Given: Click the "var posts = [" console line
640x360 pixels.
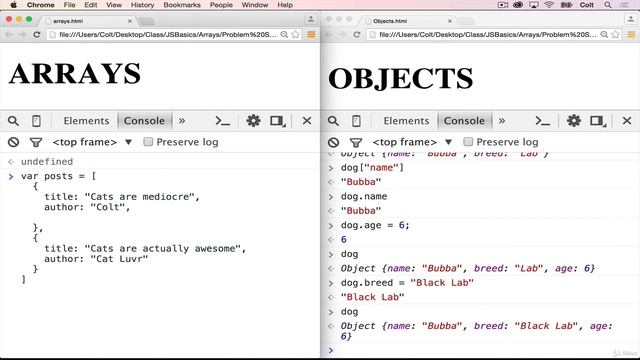Looking at the screenshot, I should pos(58,176).
